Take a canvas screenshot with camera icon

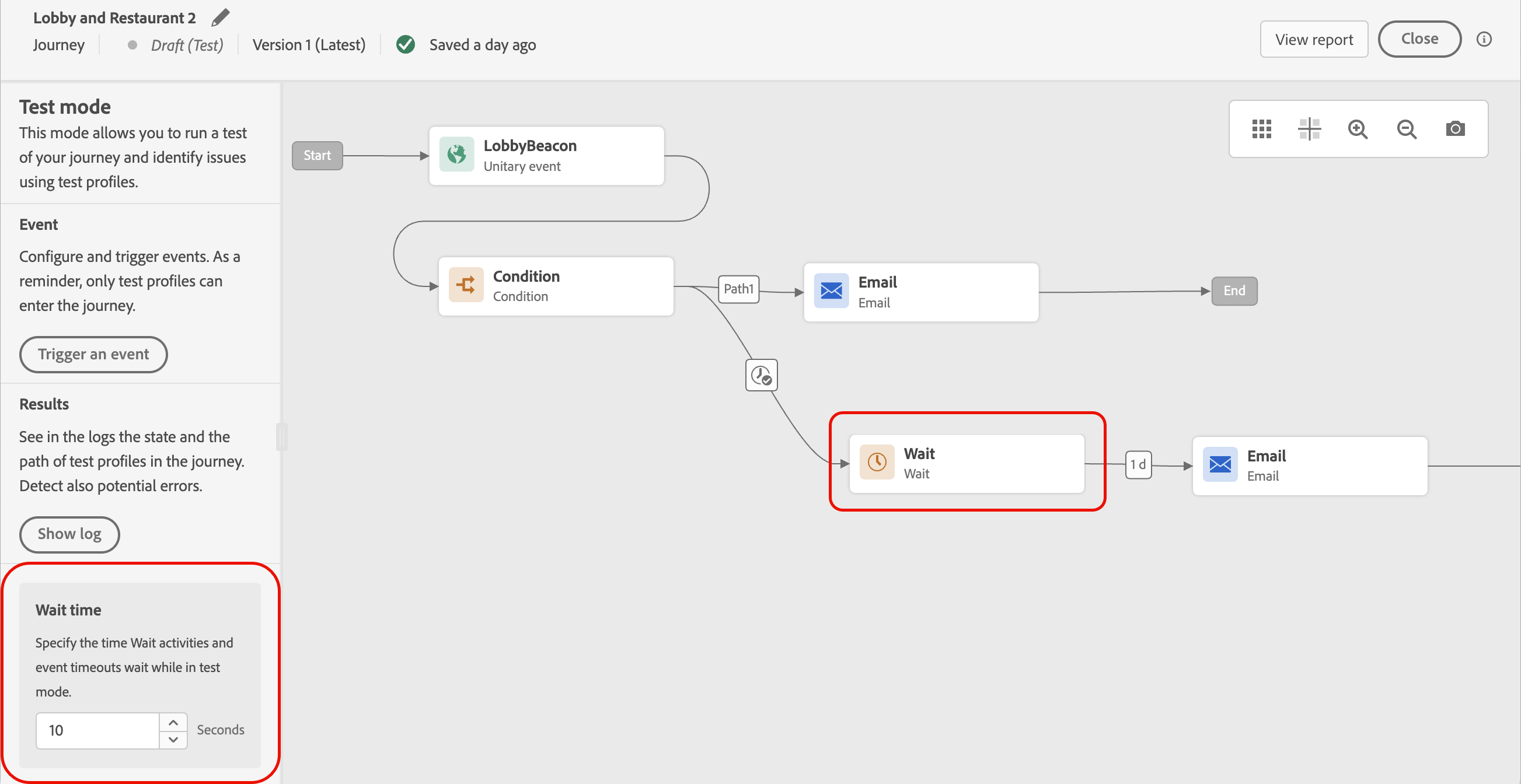[1455, 128]
